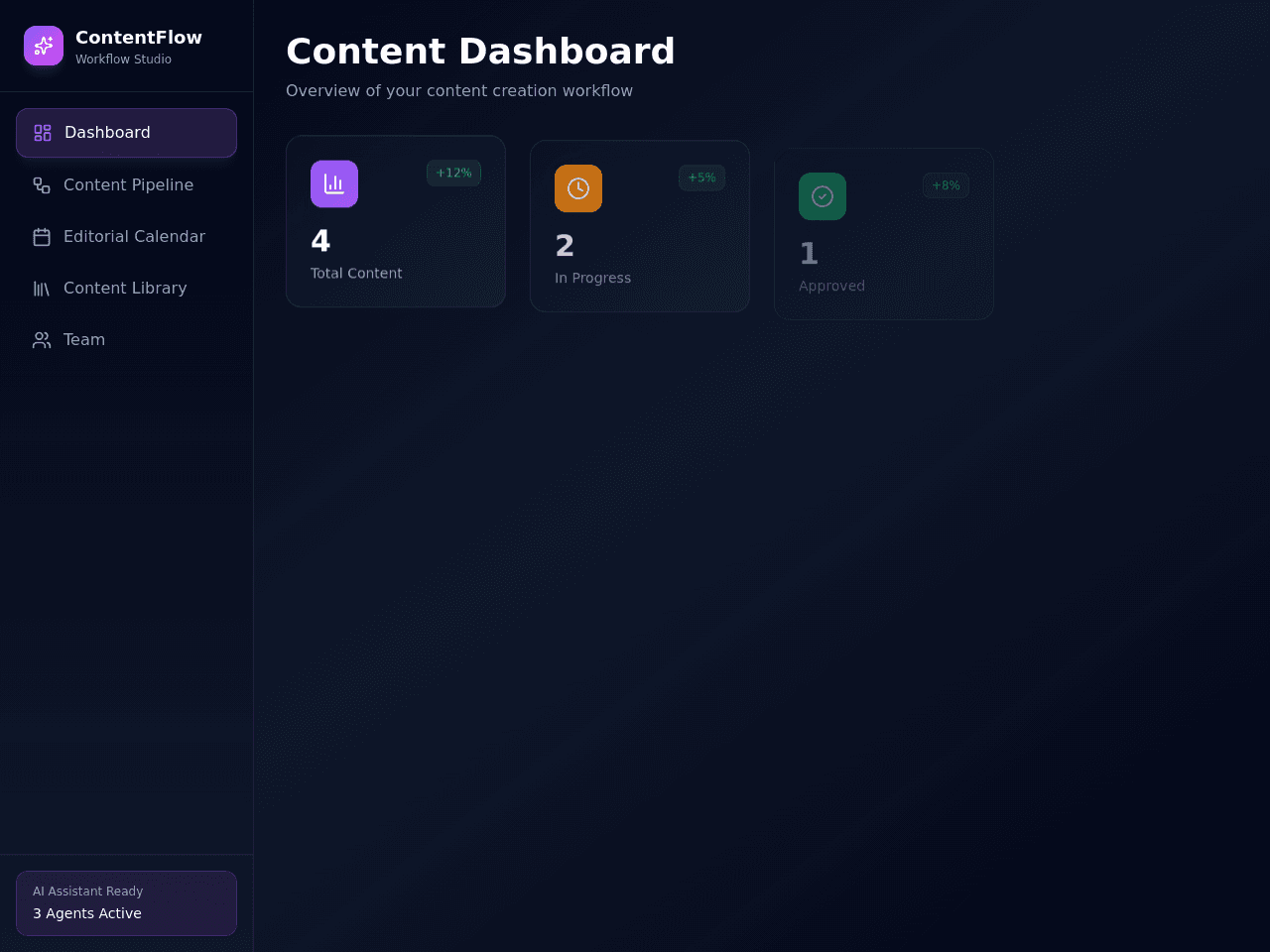Screen dimensions: 1270x952
Task: Click the +12% badge on Total Content
Action: pos(453,174)
